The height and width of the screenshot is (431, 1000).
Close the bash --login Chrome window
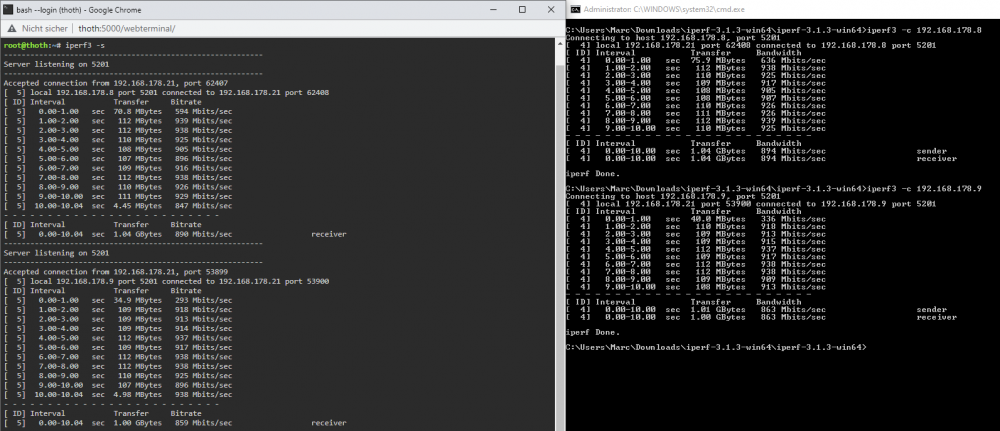[551, 10]
